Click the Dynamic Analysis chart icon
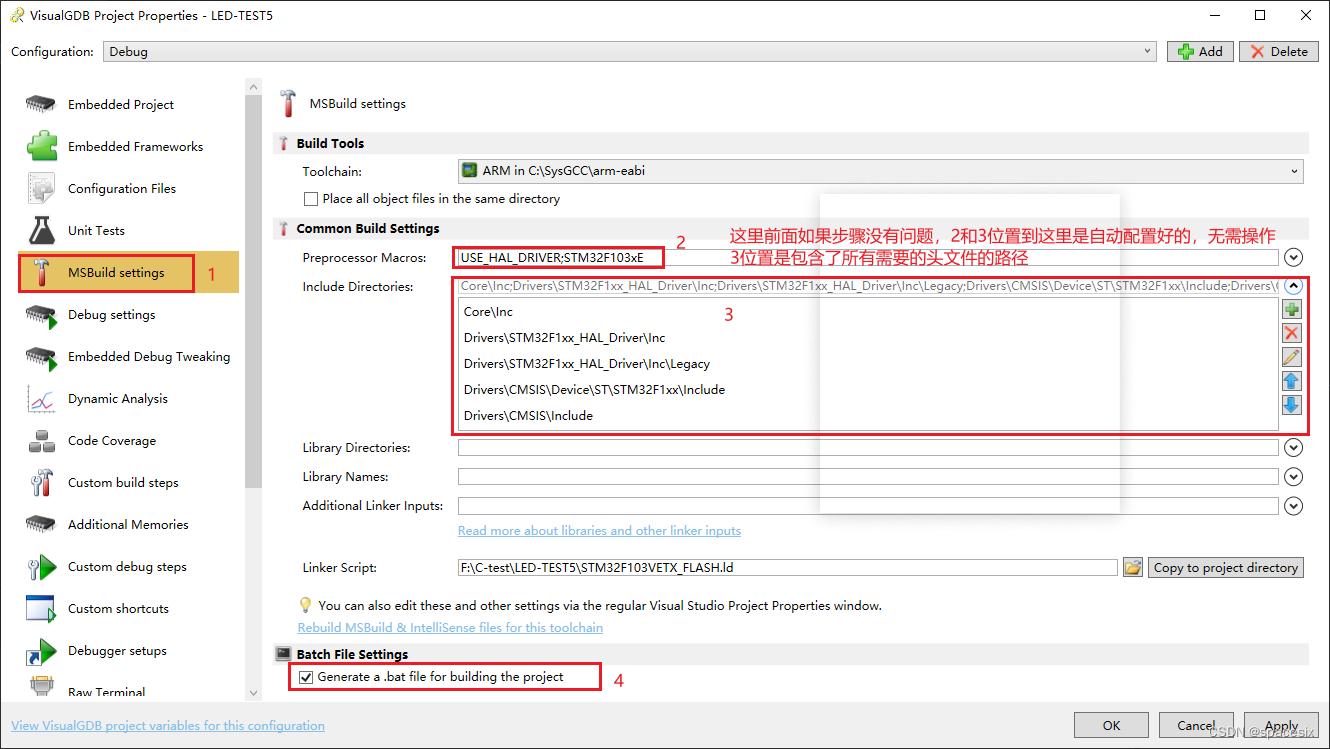Screen dimensions: 1330x749 pyautogui.click(x=41, y=399)
